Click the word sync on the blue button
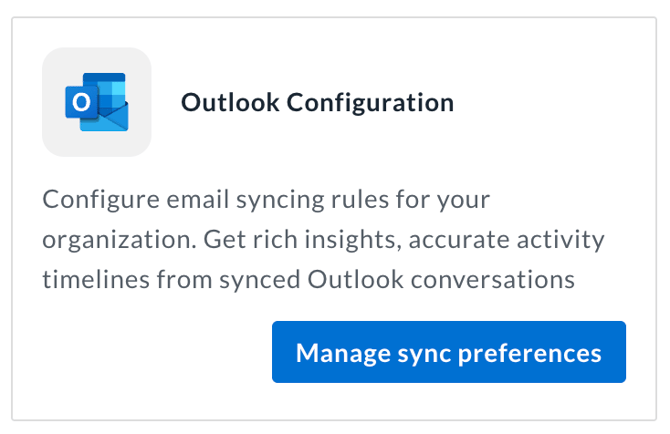 424,355
